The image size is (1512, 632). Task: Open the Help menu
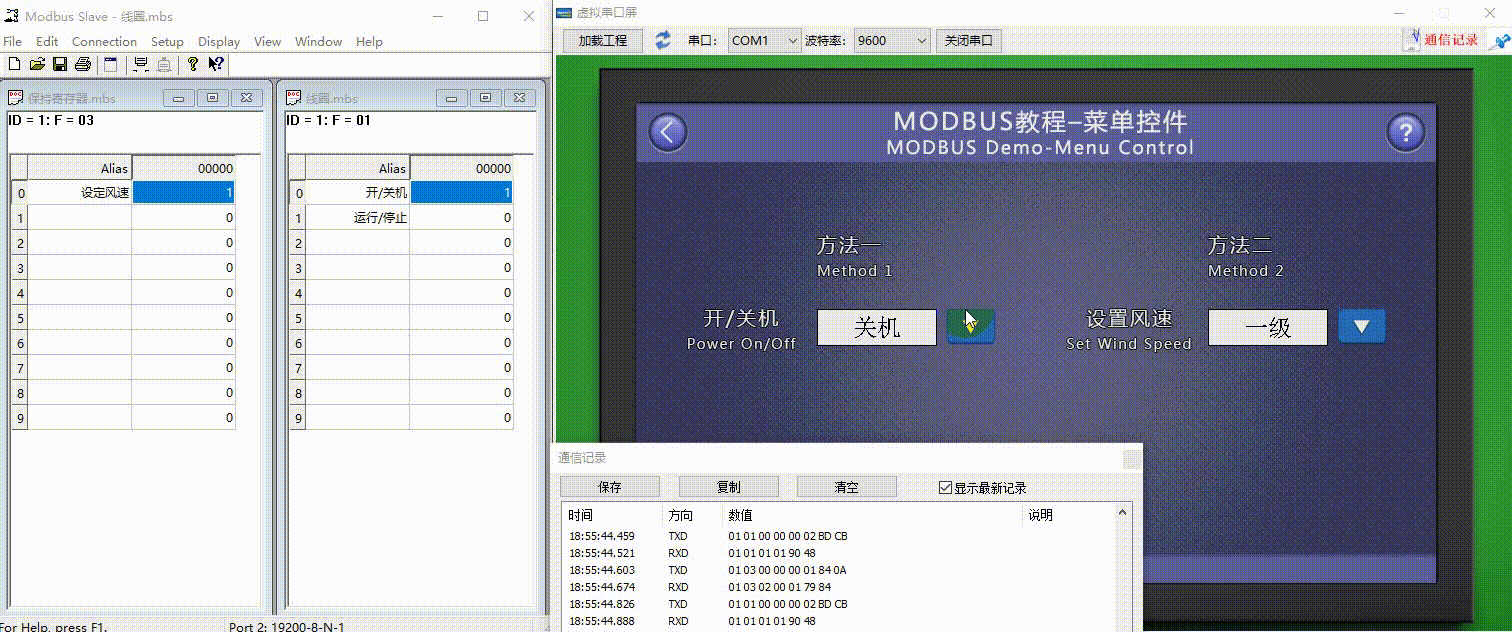[369, 42]
